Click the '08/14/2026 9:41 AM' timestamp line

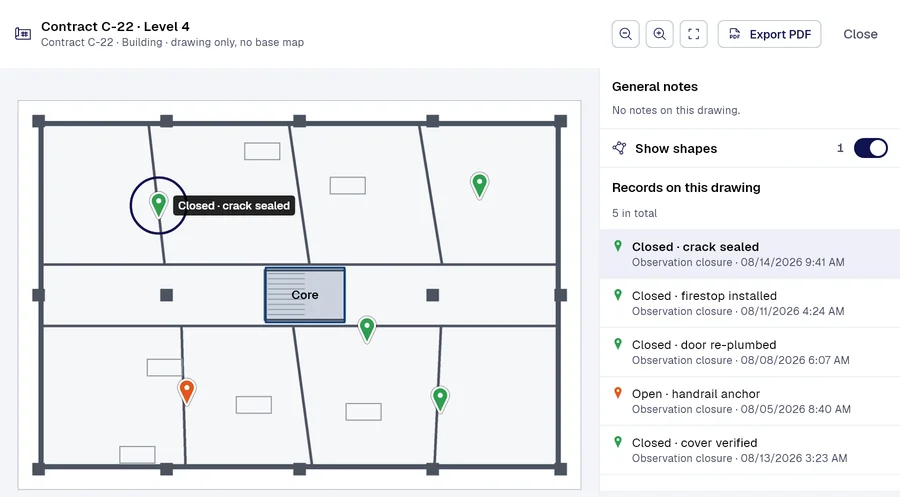point(738,262)
